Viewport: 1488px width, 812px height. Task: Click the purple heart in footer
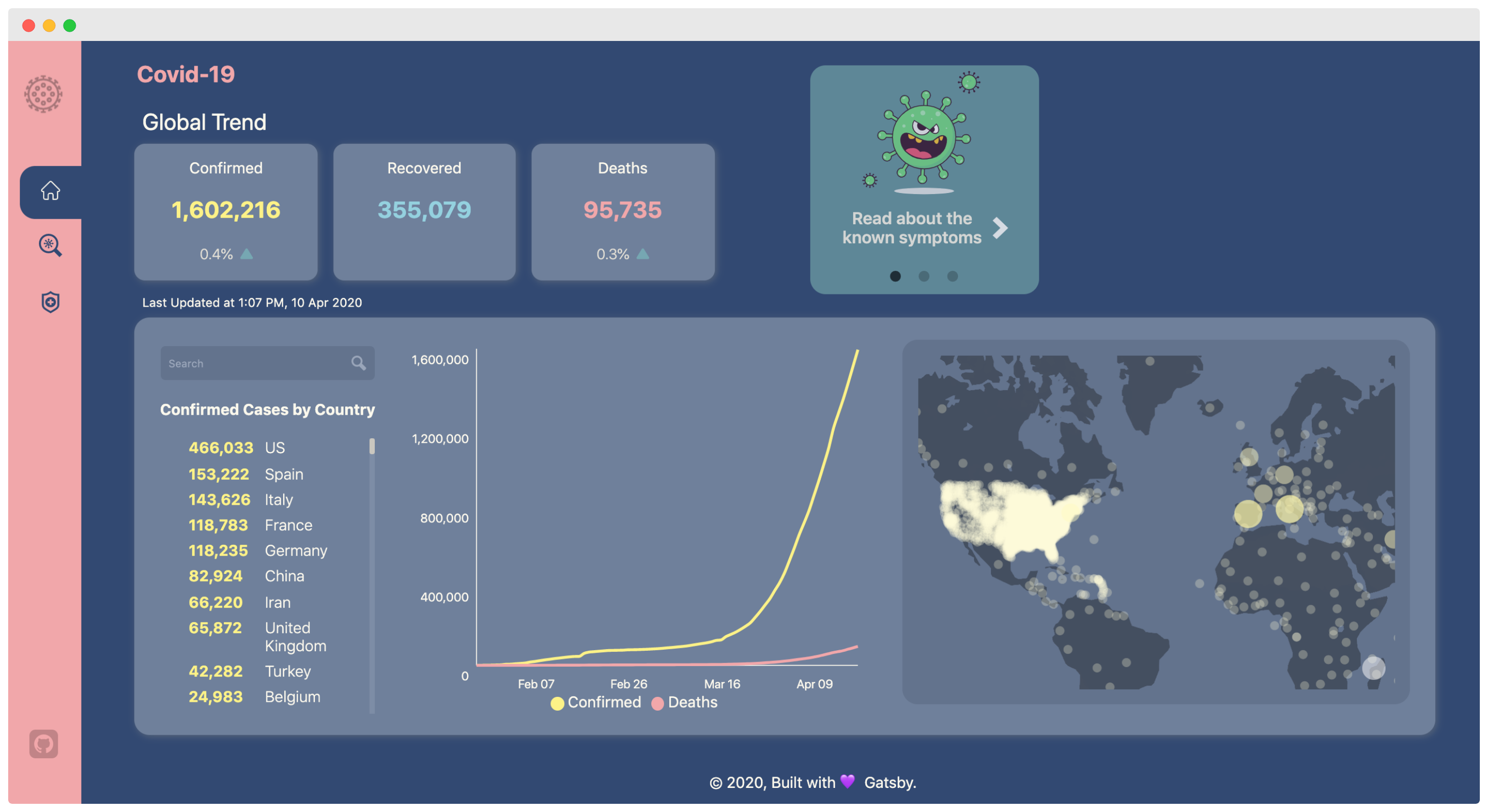pyautogui.click(x=848, y=782)
